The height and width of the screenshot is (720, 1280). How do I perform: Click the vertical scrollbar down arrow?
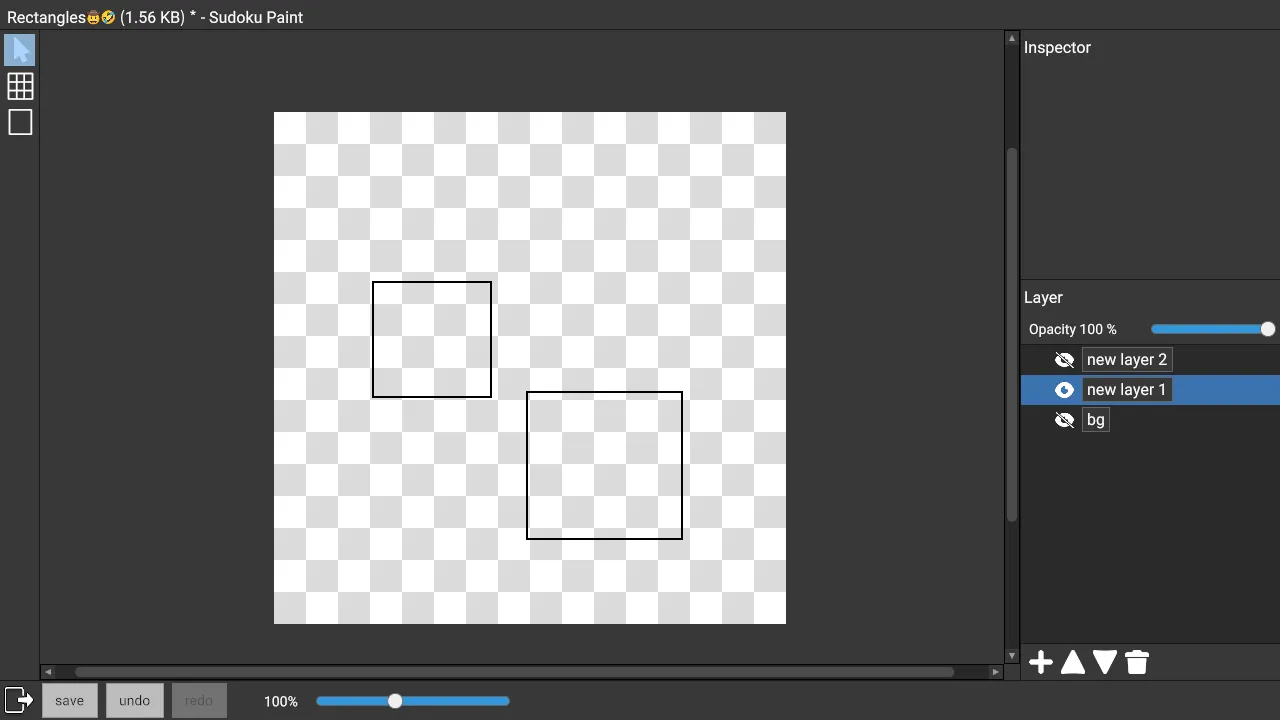(x=1012, y=656)
